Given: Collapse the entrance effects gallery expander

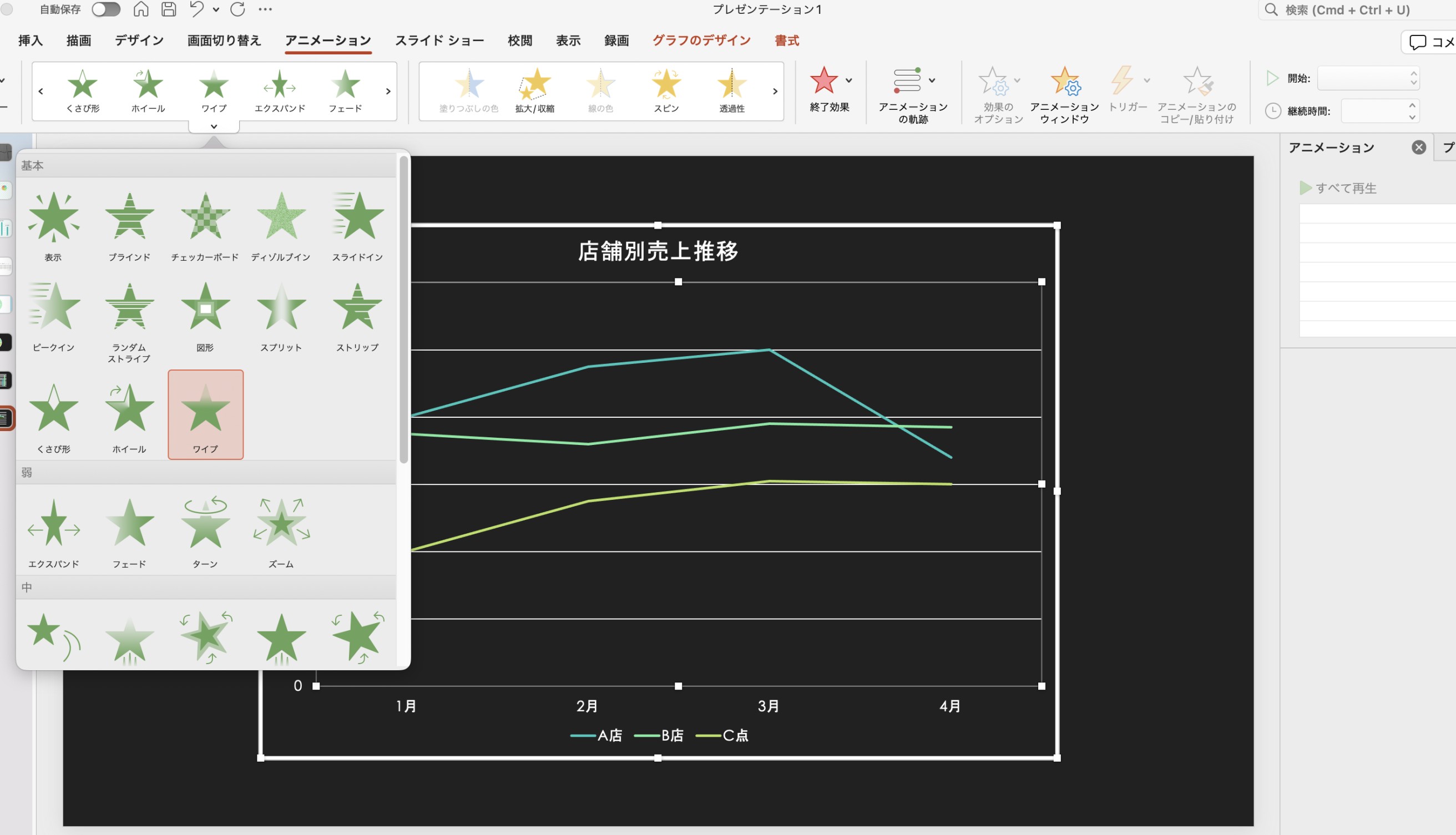Looking at the screenshot, I should point(214,126).
